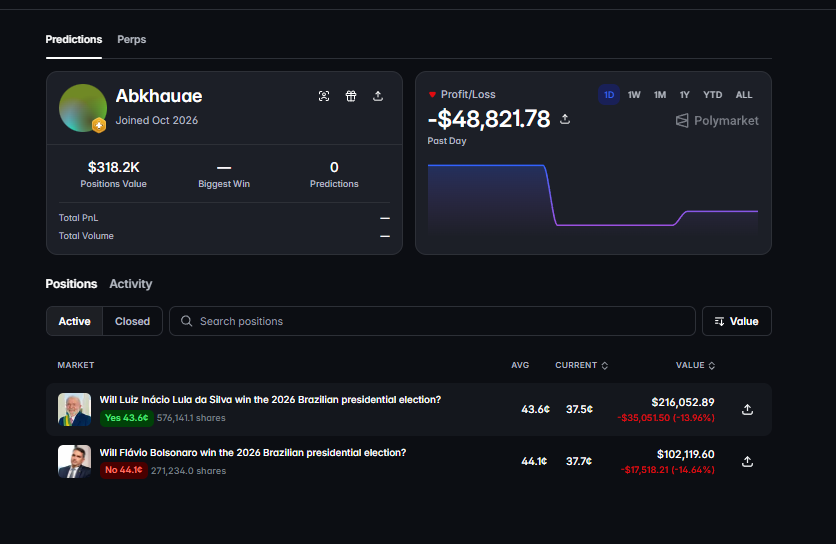Open the Flávio Bolsonaro election market link
This screenshot has width=836, height=544.
tap(253, 452)
